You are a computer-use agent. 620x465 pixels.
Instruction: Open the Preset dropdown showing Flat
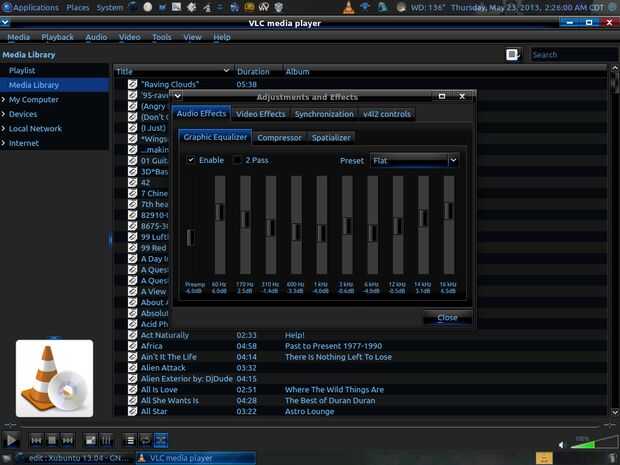coord(414,160)
